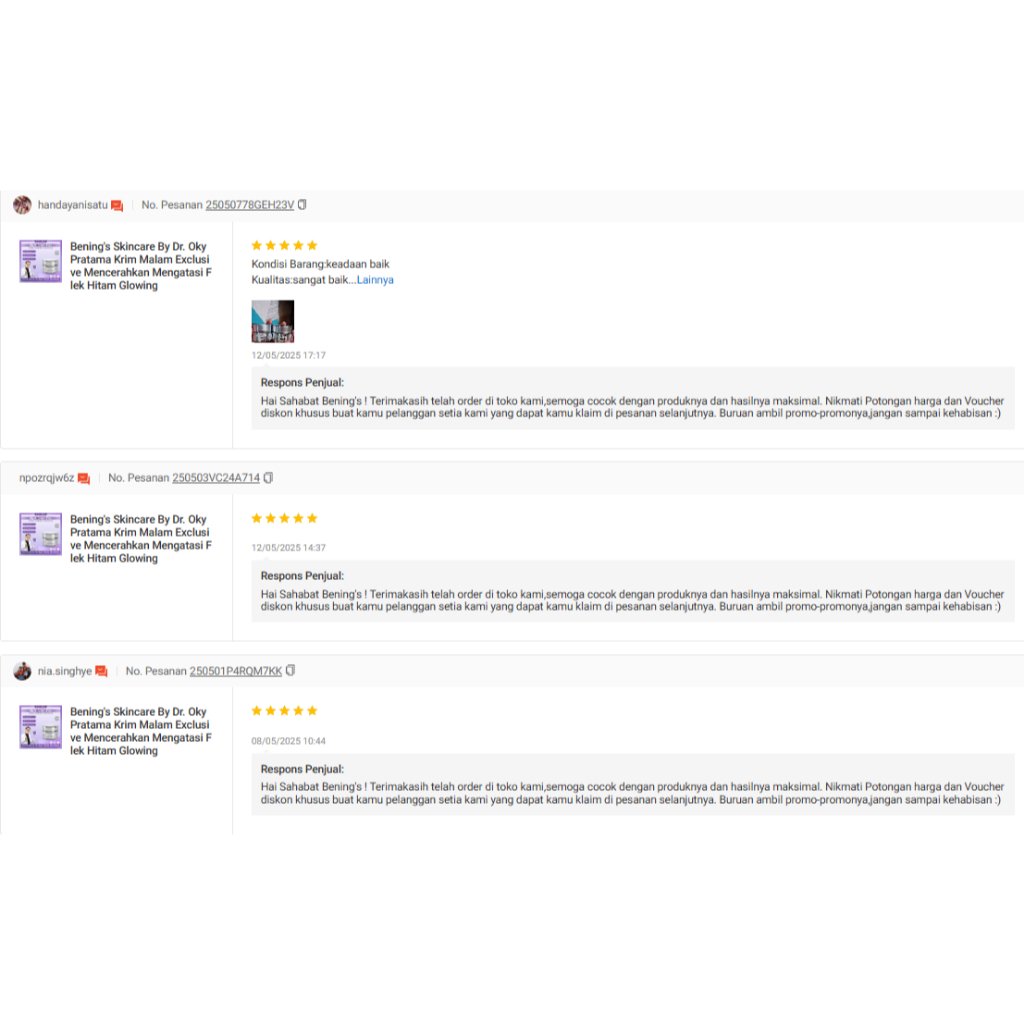Viewport: 1024px width, 1024px height.
Task: Start chat with nia.singhye via icon
Action: 101,671
